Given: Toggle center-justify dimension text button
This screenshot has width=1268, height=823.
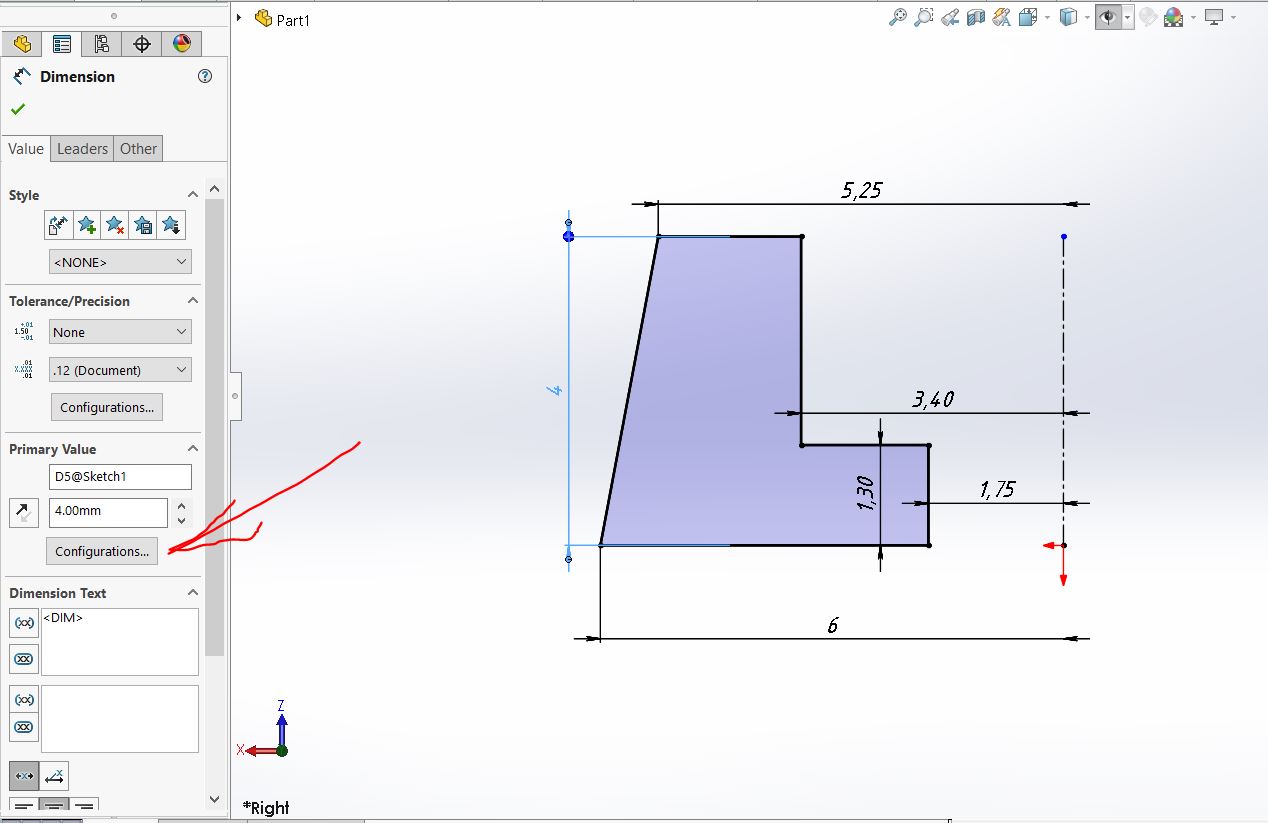Looking at the screenshot, I should coord(53,806).
